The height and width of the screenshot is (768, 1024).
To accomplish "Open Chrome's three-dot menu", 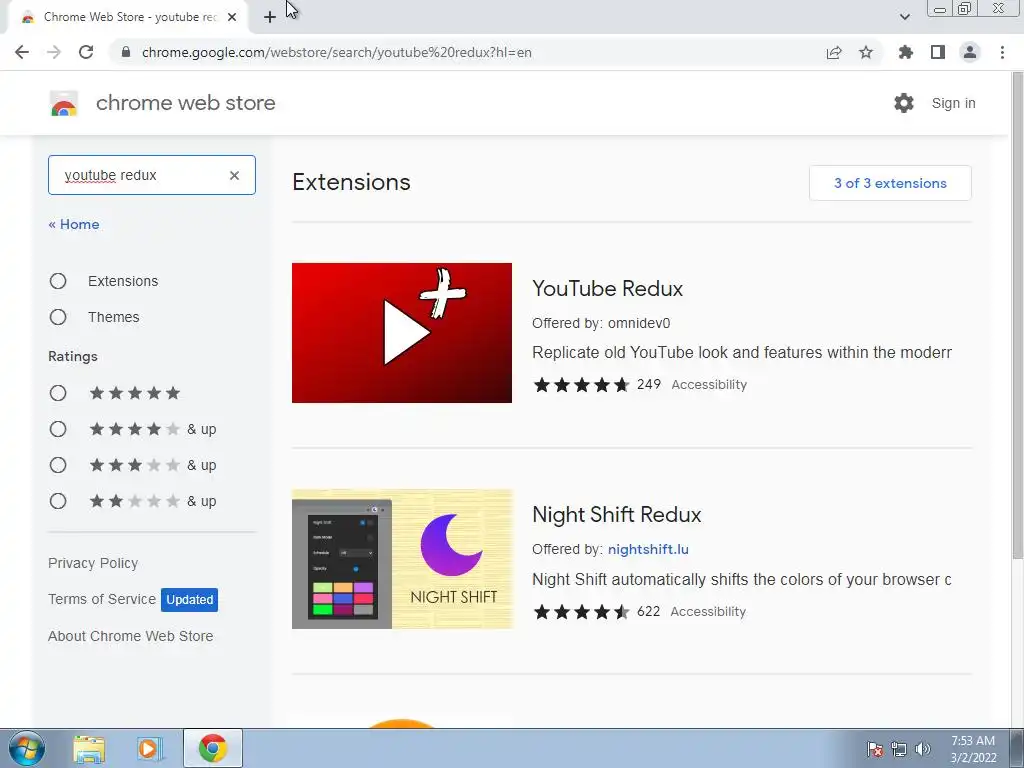I will [1002, 52].
